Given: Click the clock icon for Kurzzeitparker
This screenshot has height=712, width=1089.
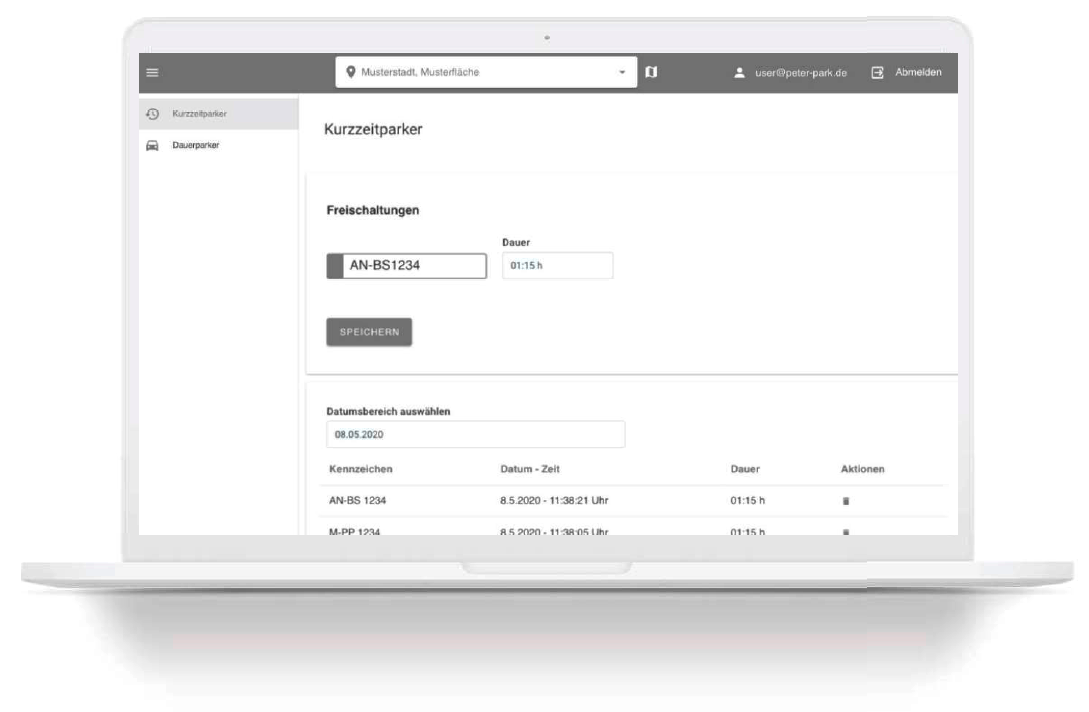Looking at the screenshot, I should (152, 113).
